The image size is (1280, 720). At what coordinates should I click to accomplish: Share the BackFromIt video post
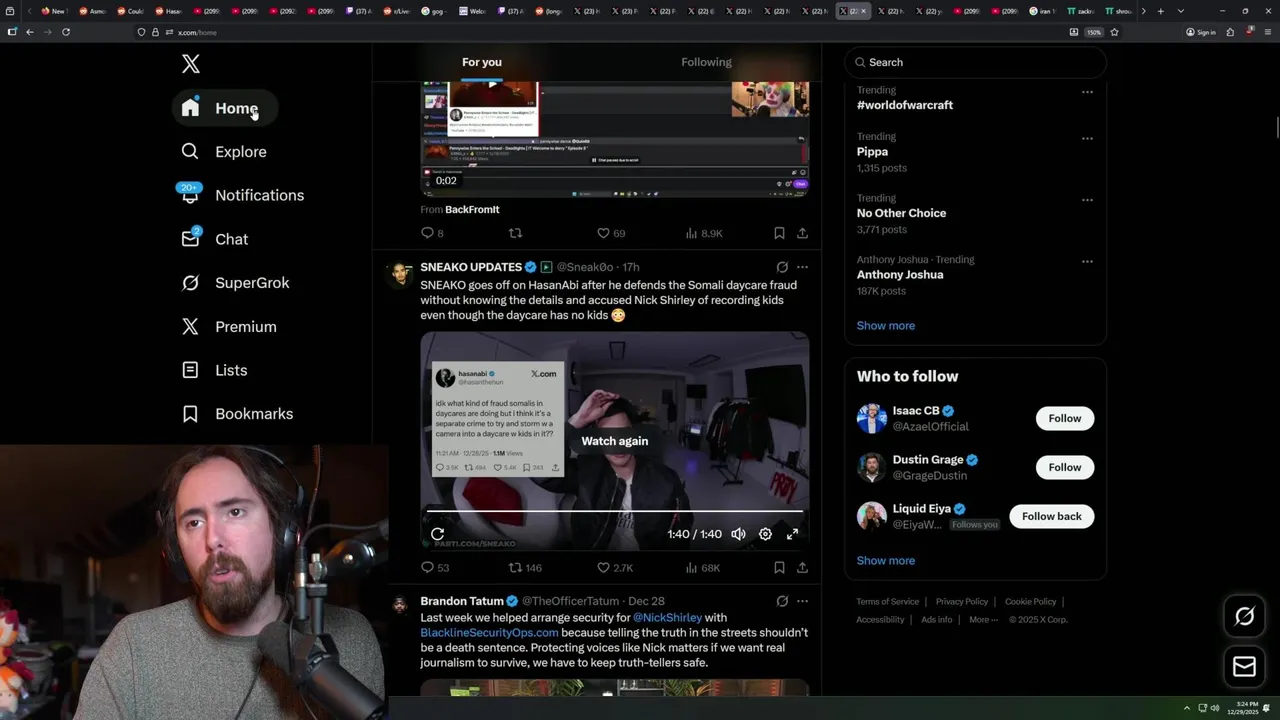click(x=802, y=233)
